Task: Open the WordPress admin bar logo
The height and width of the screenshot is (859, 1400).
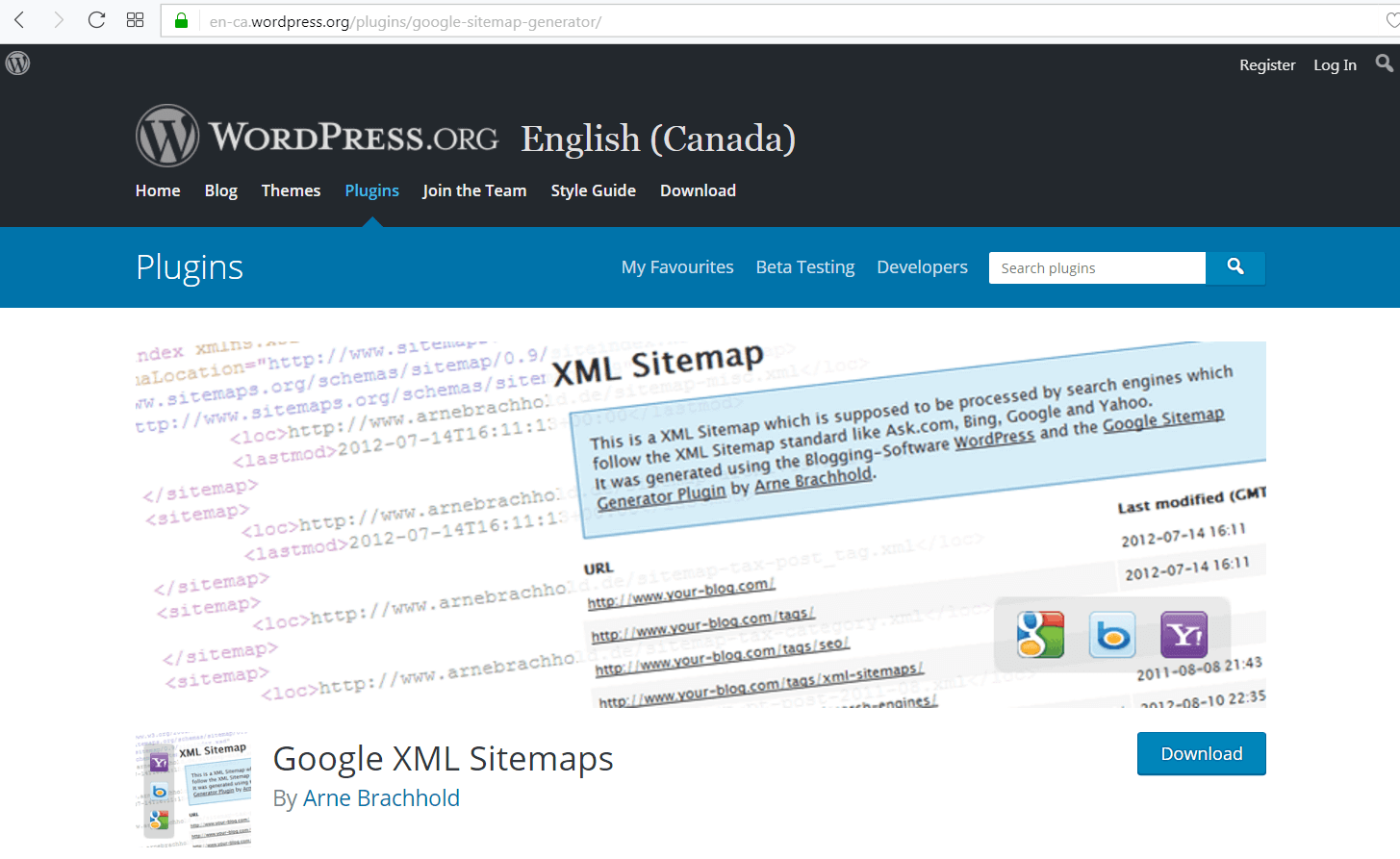Action: click(17, 63)
